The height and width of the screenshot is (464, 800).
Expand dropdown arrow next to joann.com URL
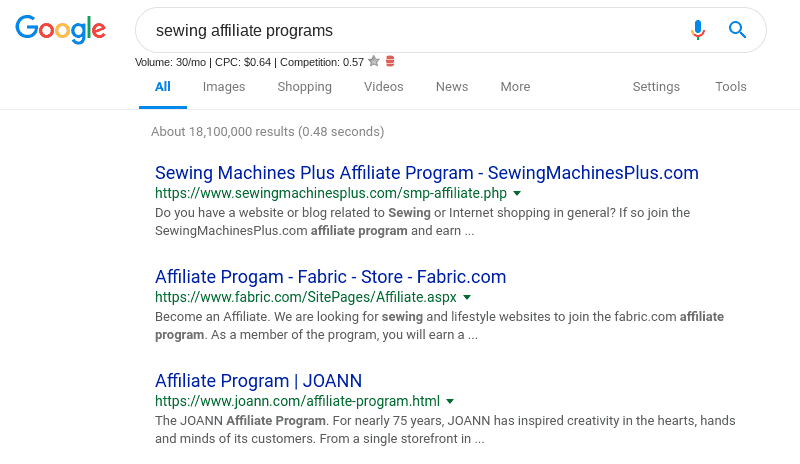pos(450,401)
